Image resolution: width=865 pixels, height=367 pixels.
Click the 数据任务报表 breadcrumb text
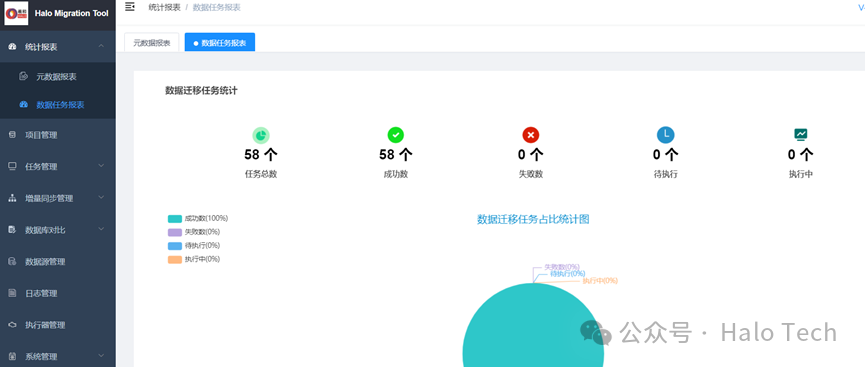click(216, 7)
